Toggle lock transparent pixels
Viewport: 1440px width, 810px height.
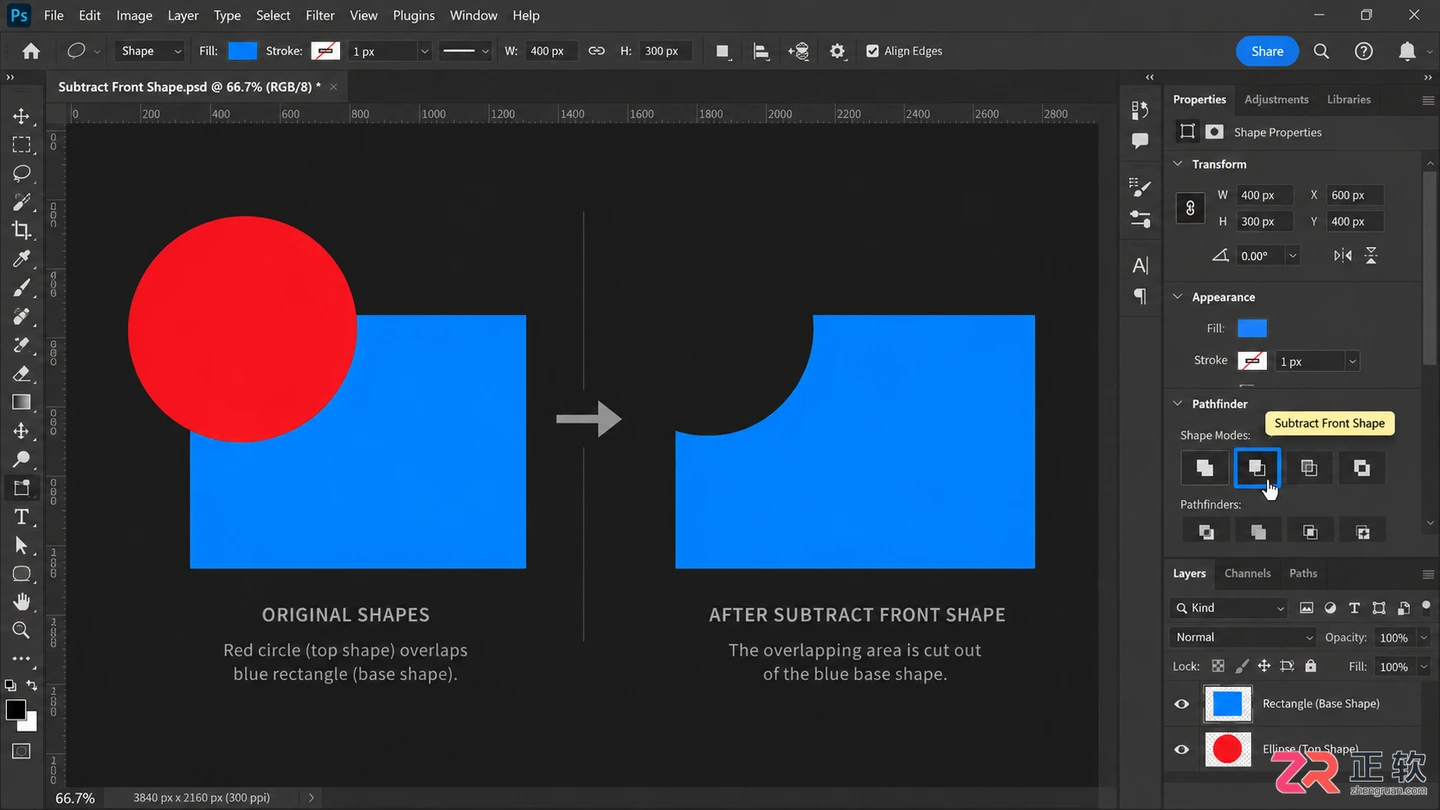[x=1218, y=666]
